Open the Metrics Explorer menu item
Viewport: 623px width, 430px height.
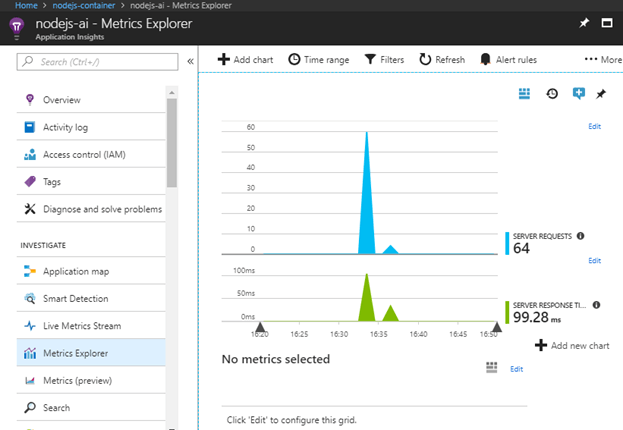point(76,353)
